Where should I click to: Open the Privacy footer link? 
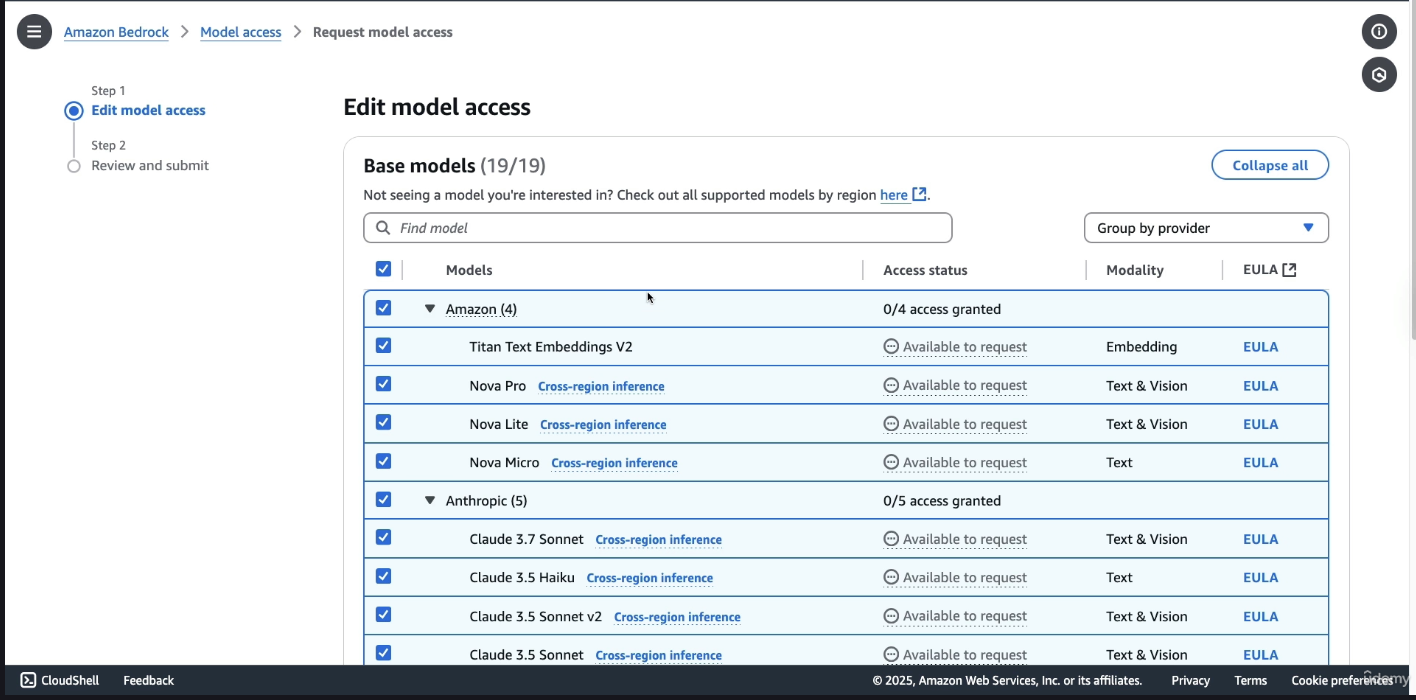(x=1190, y=680)
